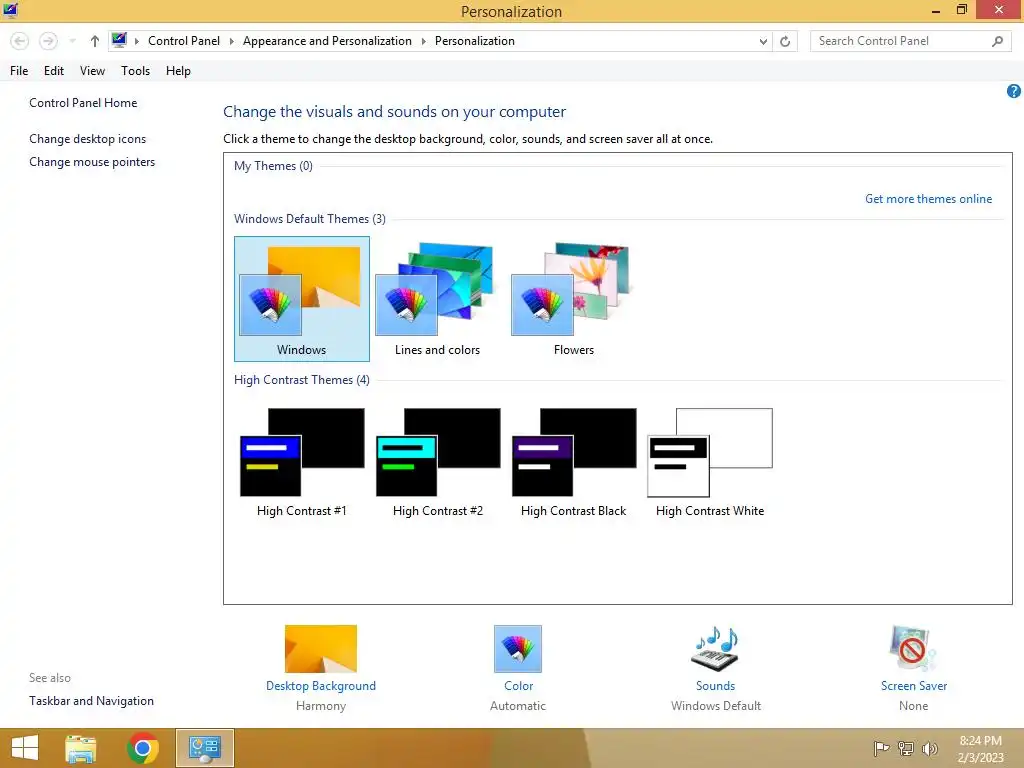Viewport: 1024px width, 768px height.
Task: Select the Lines and colors theme
Action: tap(438, 299)
